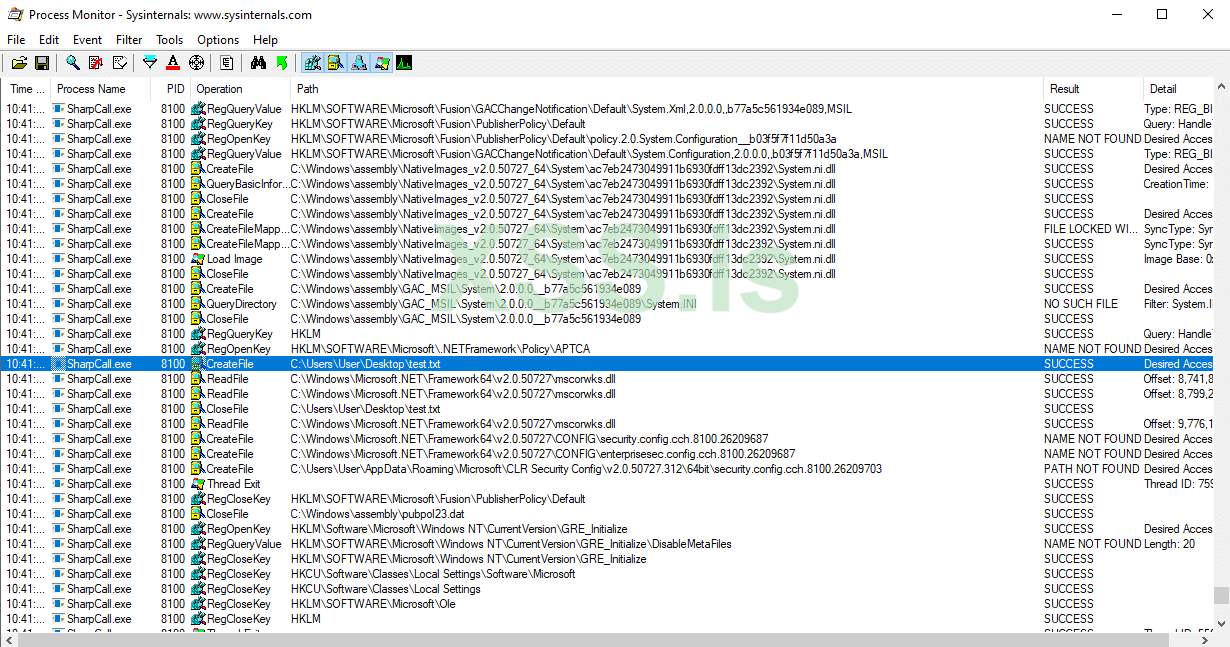The image size is (1230, 647).
Task: Click the Find binoculars icon
Action: point(258,63)
